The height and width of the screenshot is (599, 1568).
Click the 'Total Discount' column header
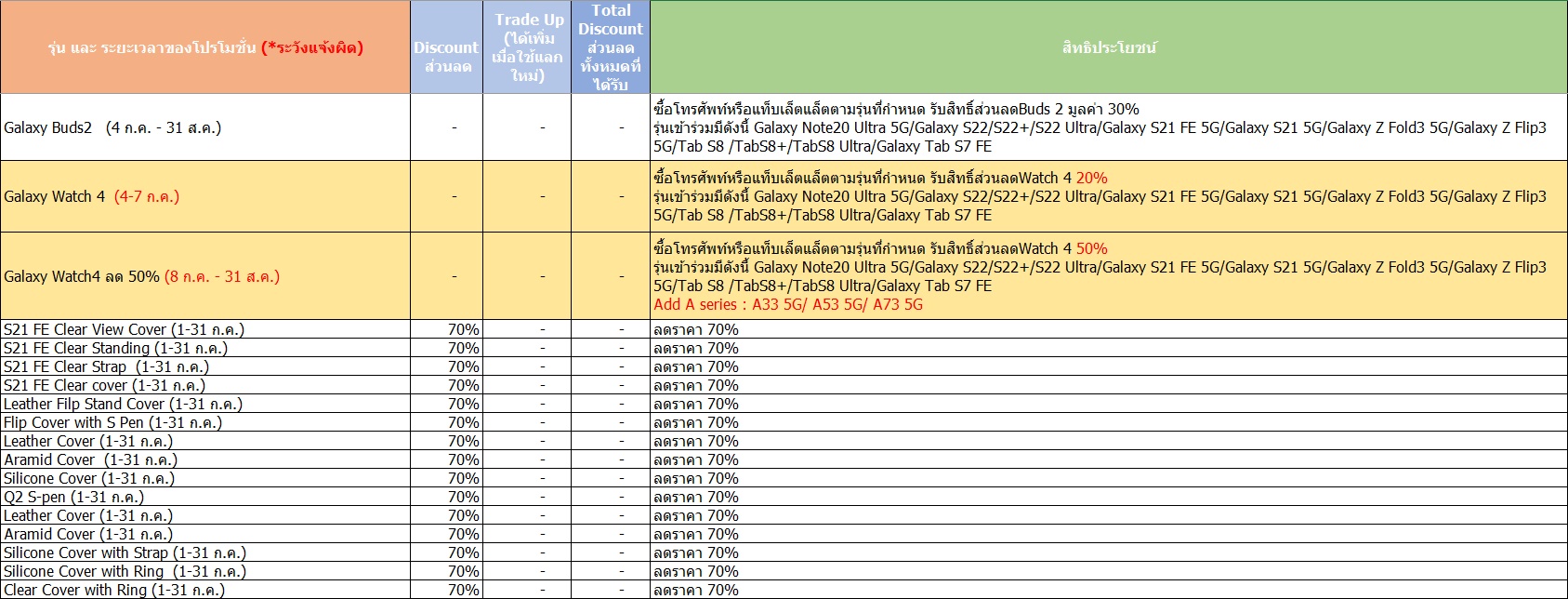[x=611, y=47]
